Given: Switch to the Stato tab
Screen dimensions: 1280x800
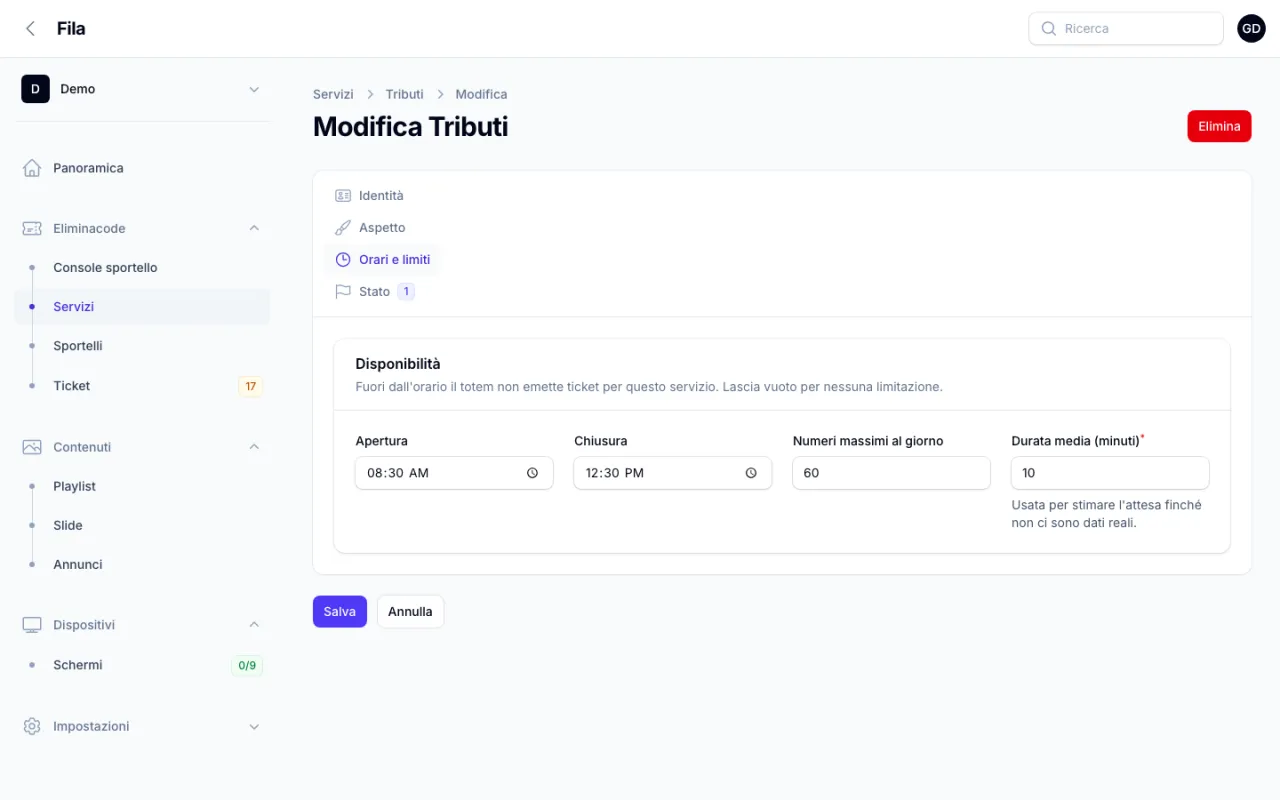Looking at the screenshot, I should click(374, 292).
